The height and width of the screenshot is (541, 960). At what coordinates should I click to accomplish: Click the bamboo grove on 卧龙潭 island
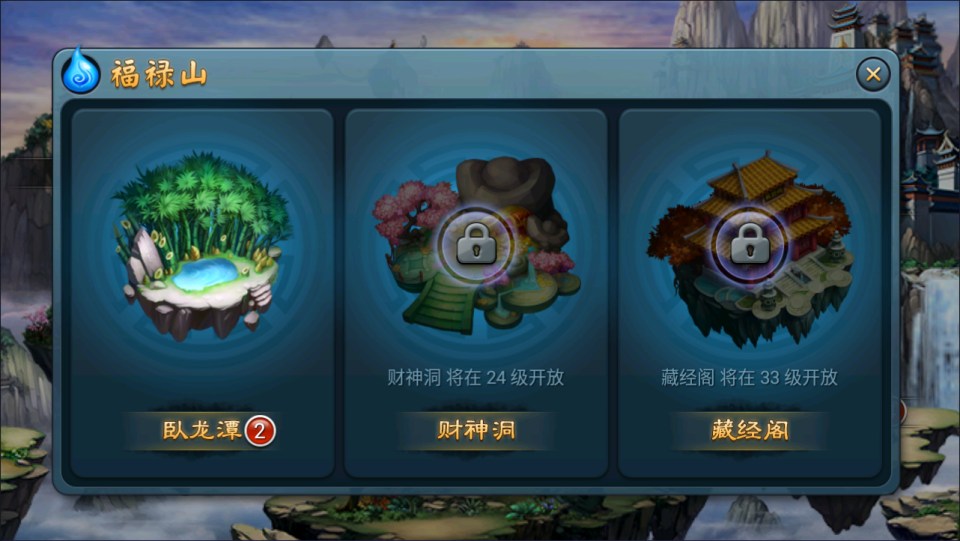coord(203,202)
